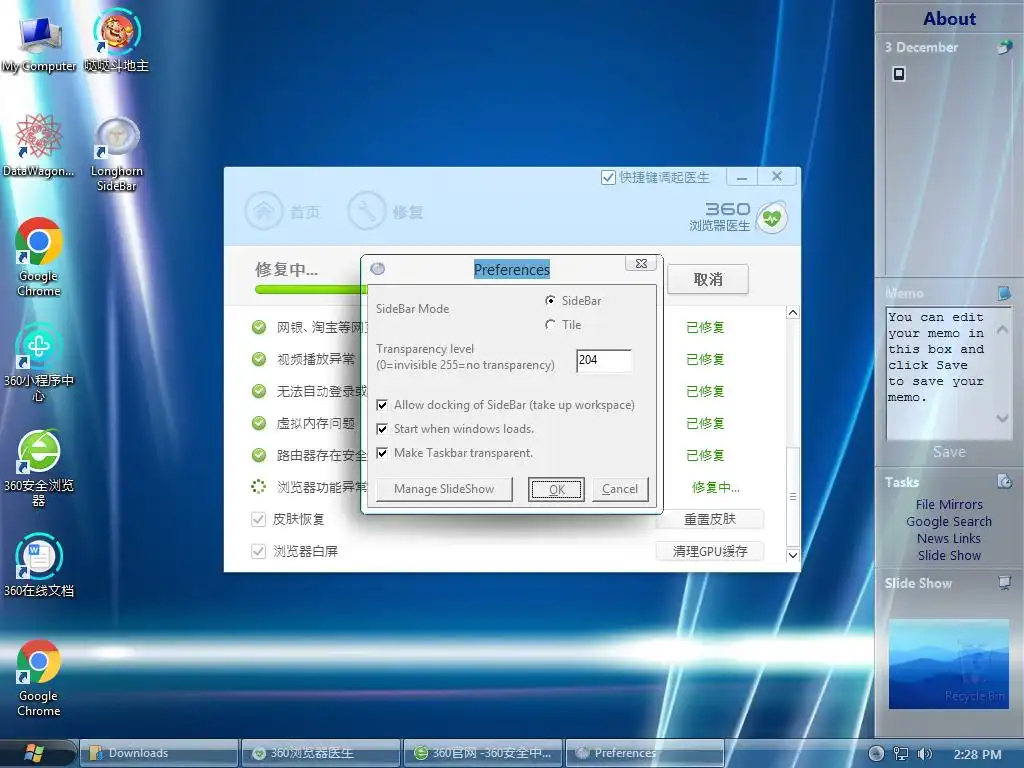
Task: Click the round tray icon left of network
Action: coord(876,754)
